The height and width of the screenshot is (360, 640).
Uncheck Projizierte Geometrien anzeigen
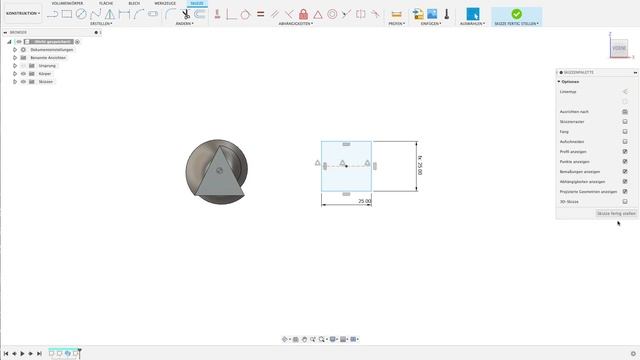[x=625, y=191]
